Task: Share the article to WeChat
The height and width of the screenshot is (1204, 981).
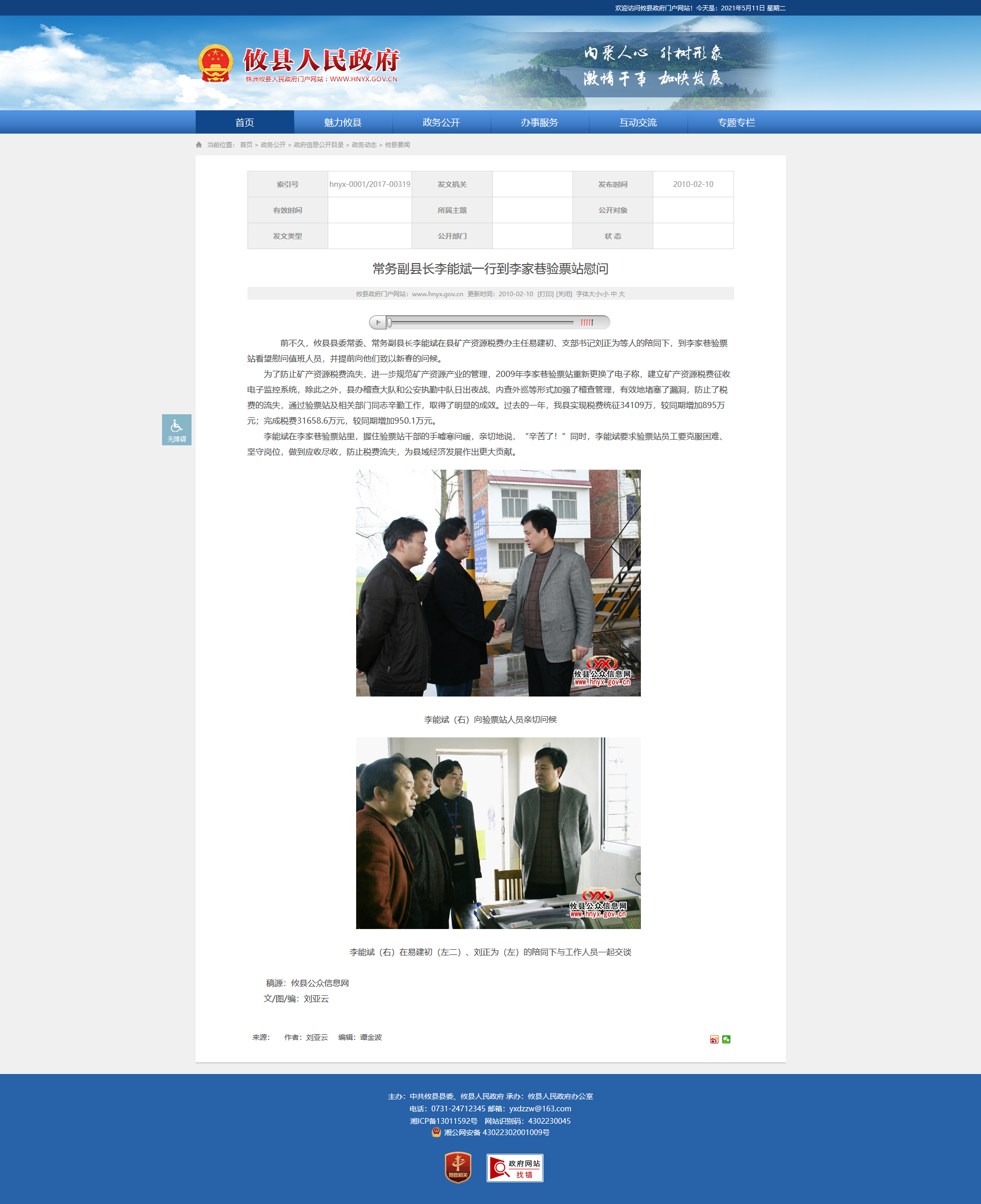Action: click(726, 1039)
